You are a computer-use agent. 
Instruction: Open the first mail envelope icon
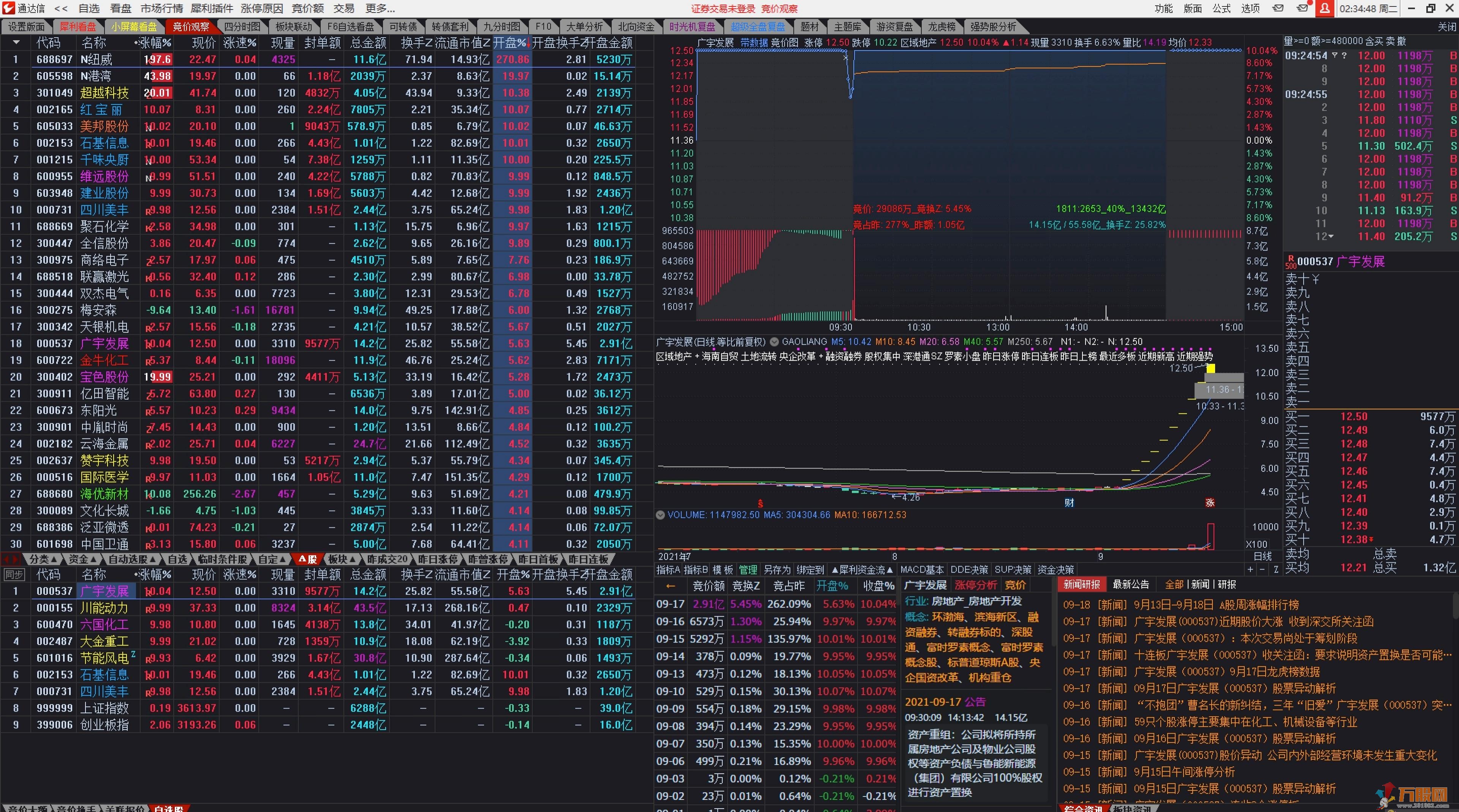pos(1278,8)
